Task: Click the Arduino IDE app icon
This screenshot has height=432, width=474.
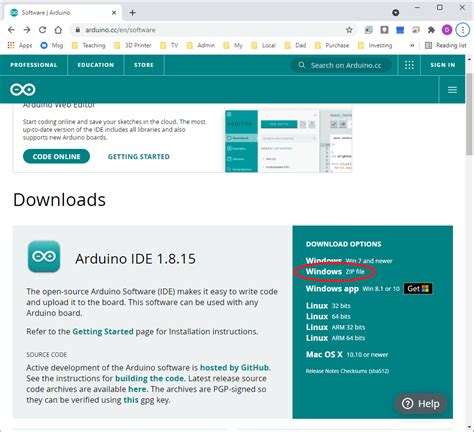Action: (44, 256)
